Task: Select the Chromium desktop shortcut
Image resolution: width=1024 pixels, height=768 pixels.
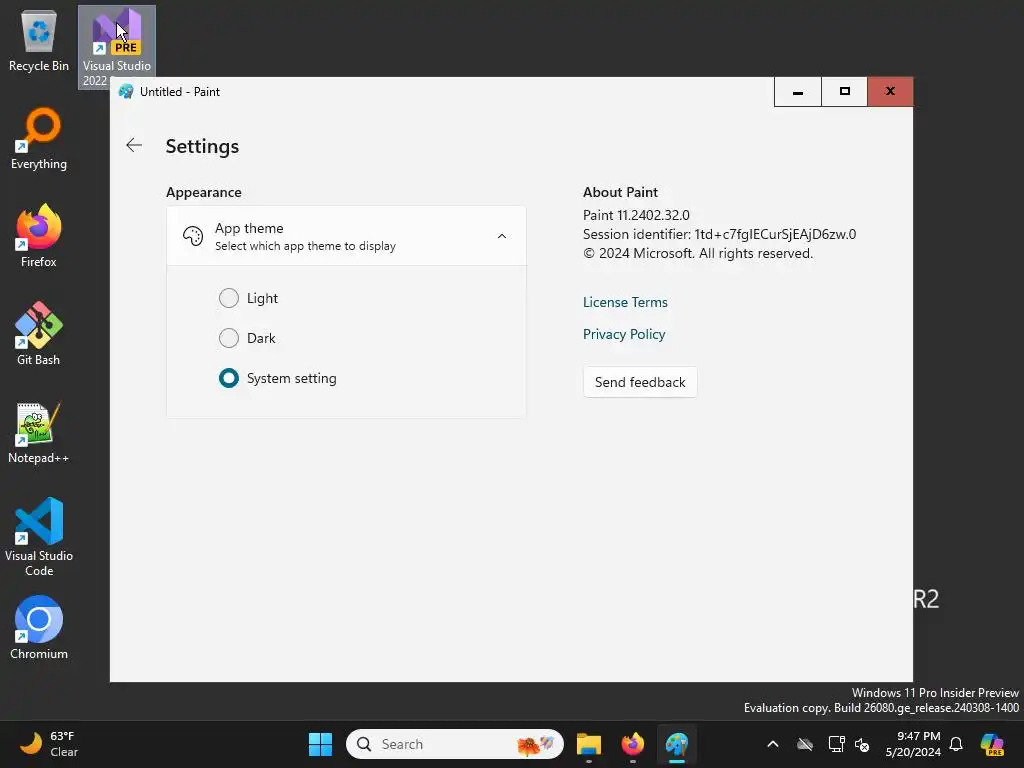Action: pyautogui.click(x=39, y=628)
